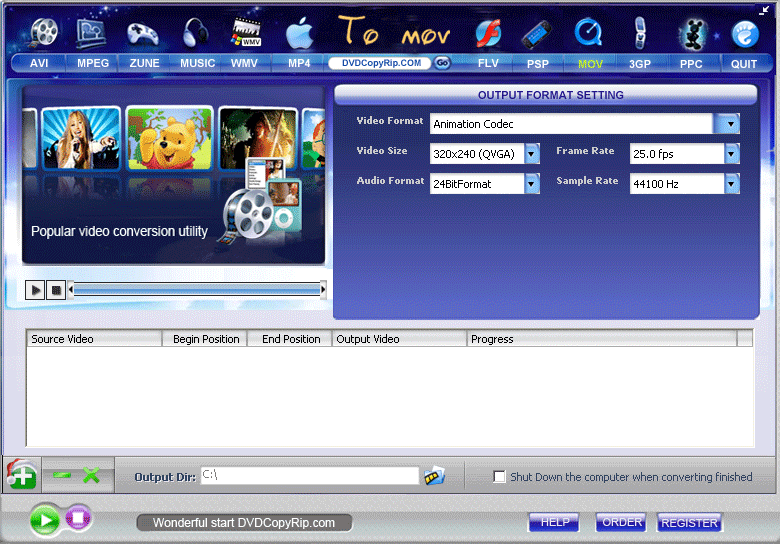Click the Wonderful start DVDCopyRip.com banner
The width and height of the screenshot is (780, 544).
point(244,523)
